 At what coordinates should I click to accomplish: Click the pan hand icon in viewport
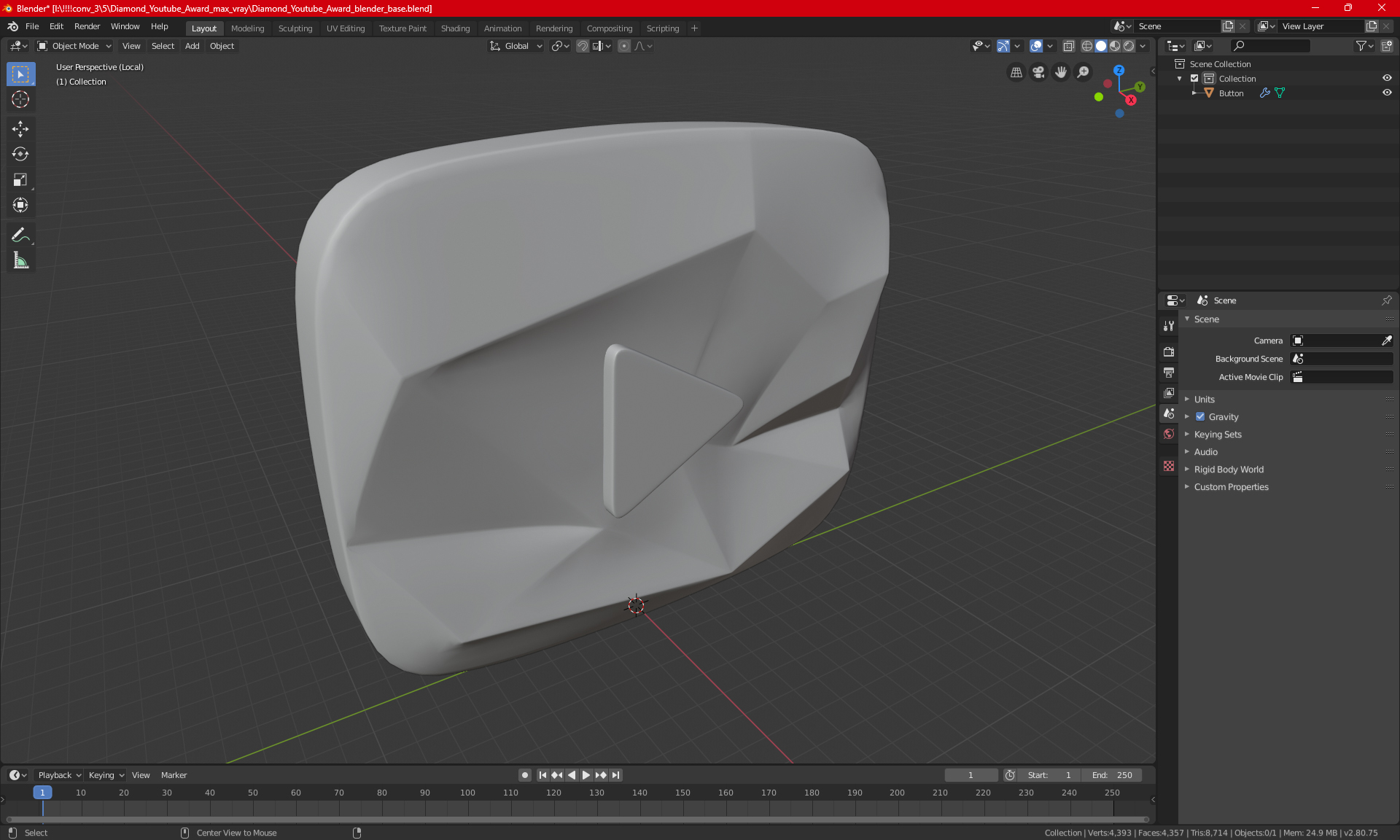pos(1061,72)
